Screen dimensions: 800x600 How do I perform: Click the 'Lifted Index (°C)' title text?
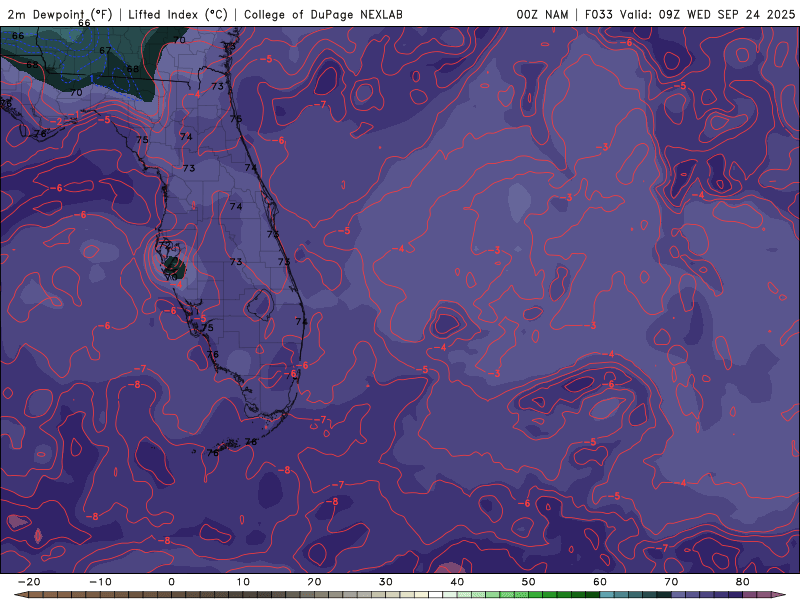coord(178,14)
